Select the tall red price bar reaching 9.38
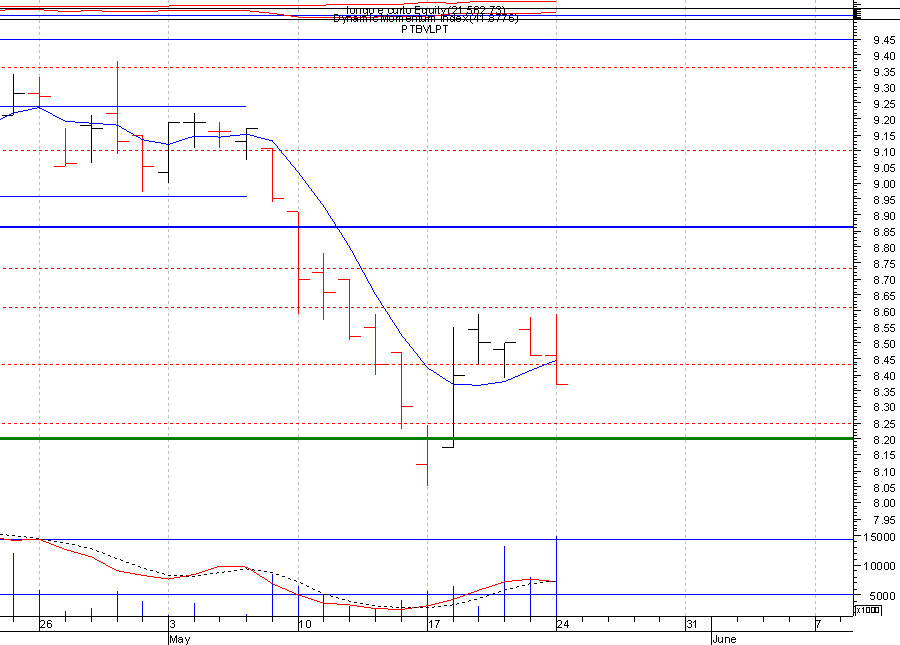 pos(117,107)
